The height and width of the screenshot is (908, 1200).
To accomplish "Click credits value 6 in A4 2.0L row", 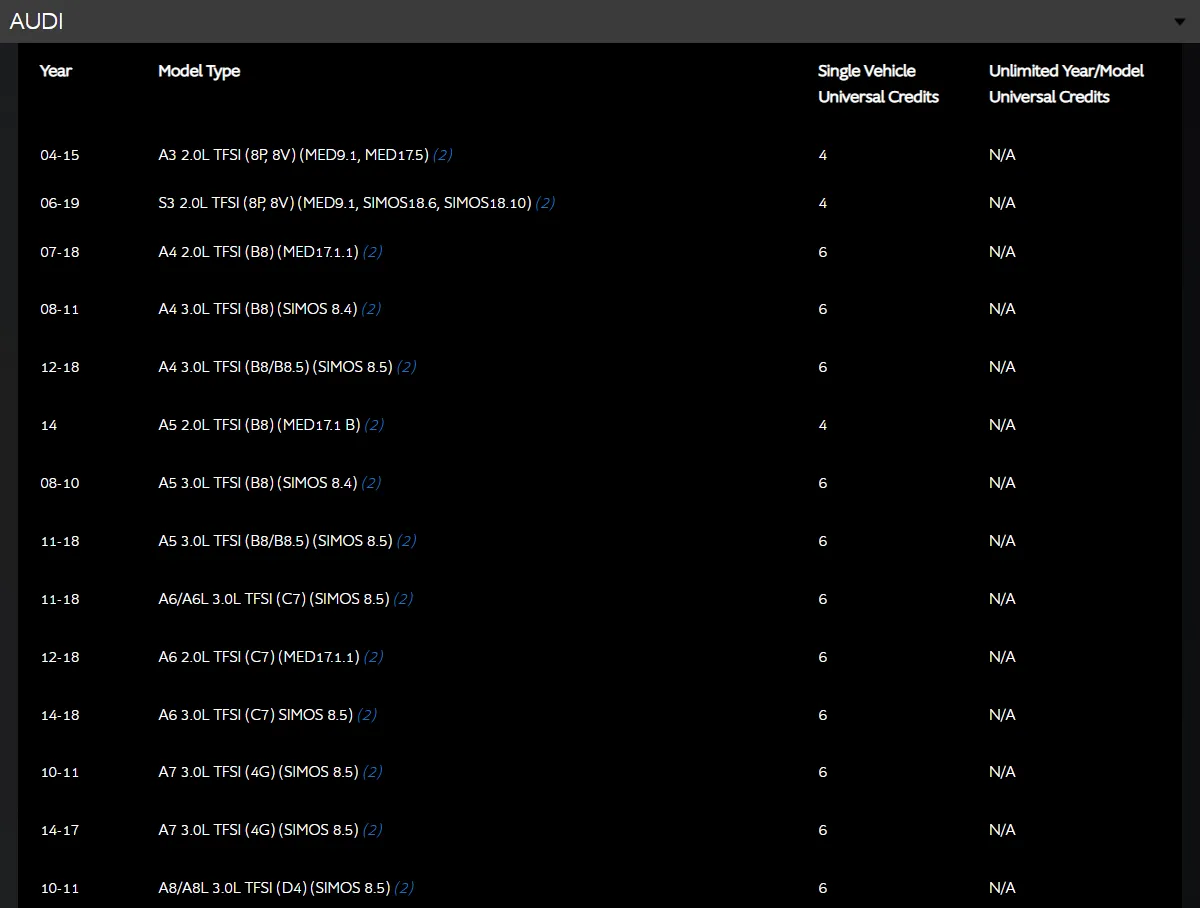I will tap(823, 252).
